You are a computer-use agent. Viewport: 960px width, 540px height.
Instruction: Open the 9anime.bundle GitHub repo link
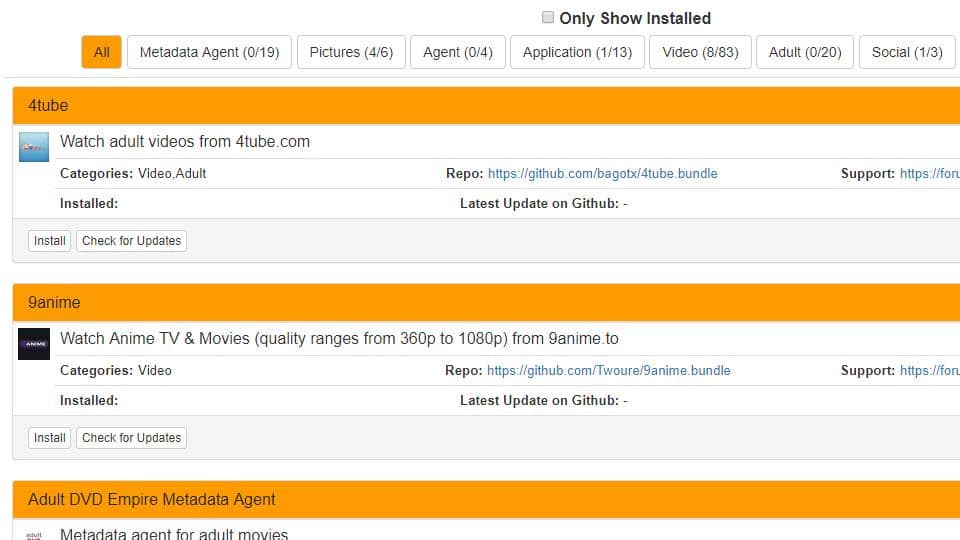609,370
